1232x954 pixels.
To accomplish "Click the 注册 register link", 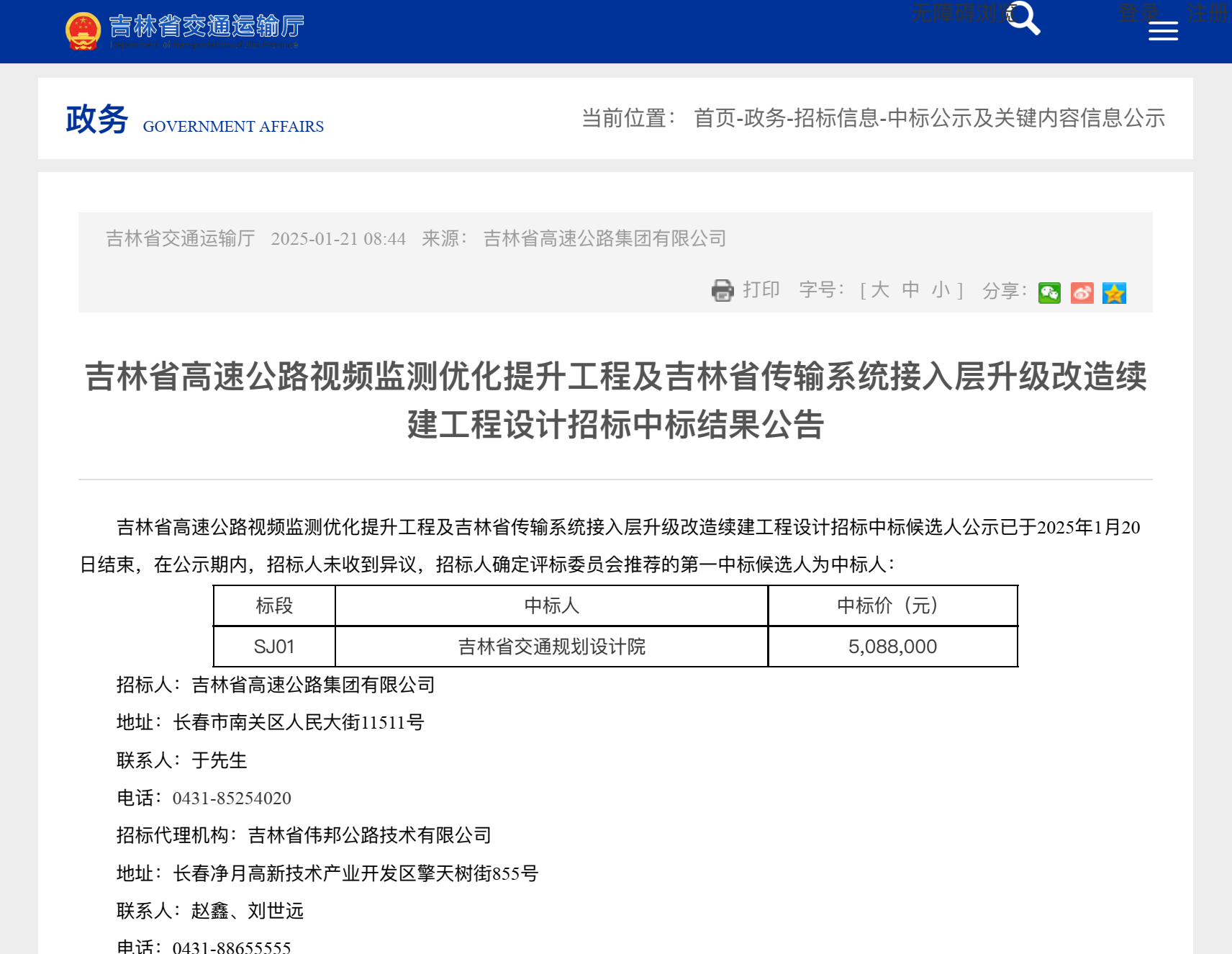I will (1208, 12).
